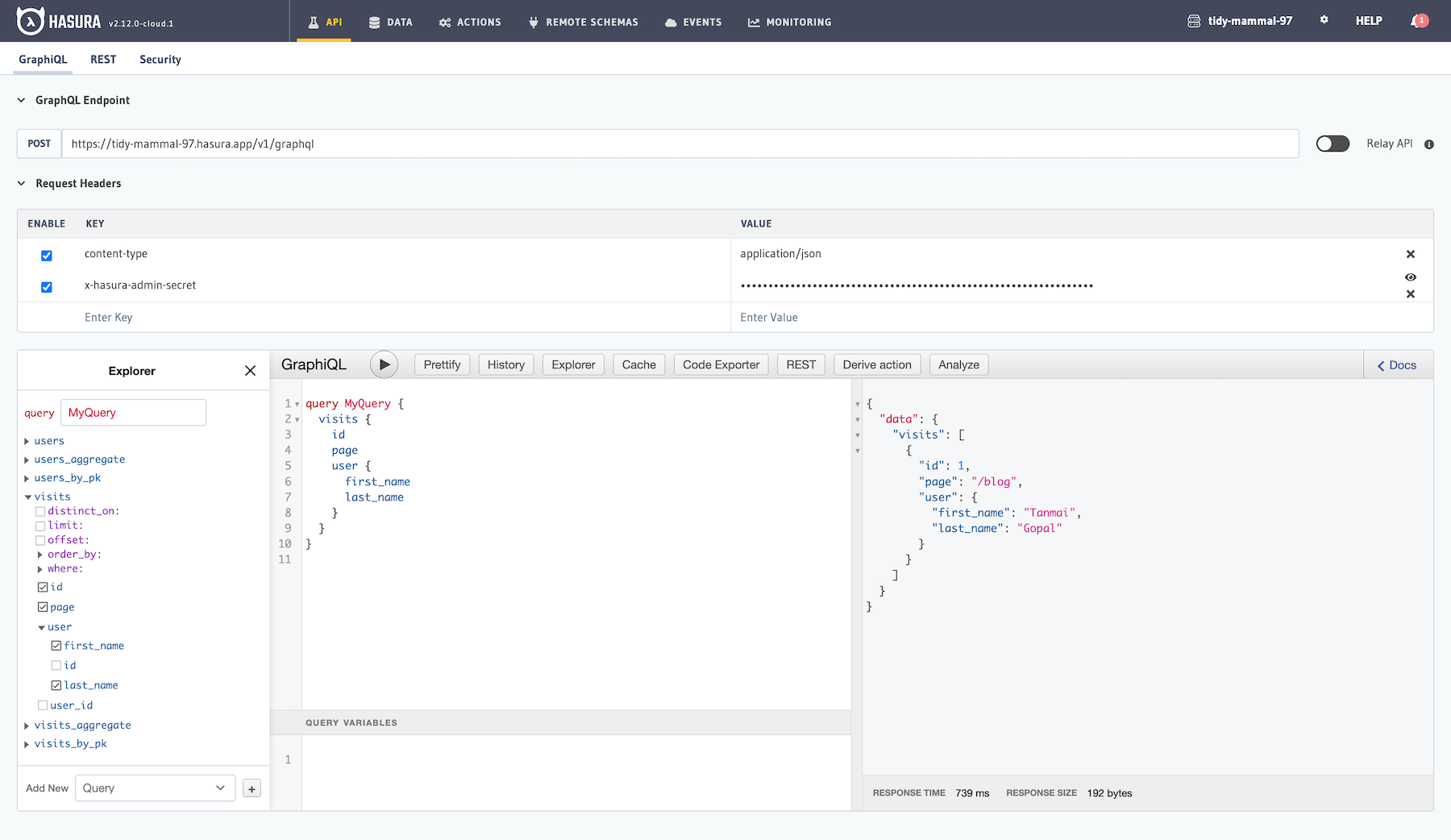Image resolution: width=1451 pixels, height=840 pixels.
Task: Click the Prettify button
Action: click(x=442, y=364)
